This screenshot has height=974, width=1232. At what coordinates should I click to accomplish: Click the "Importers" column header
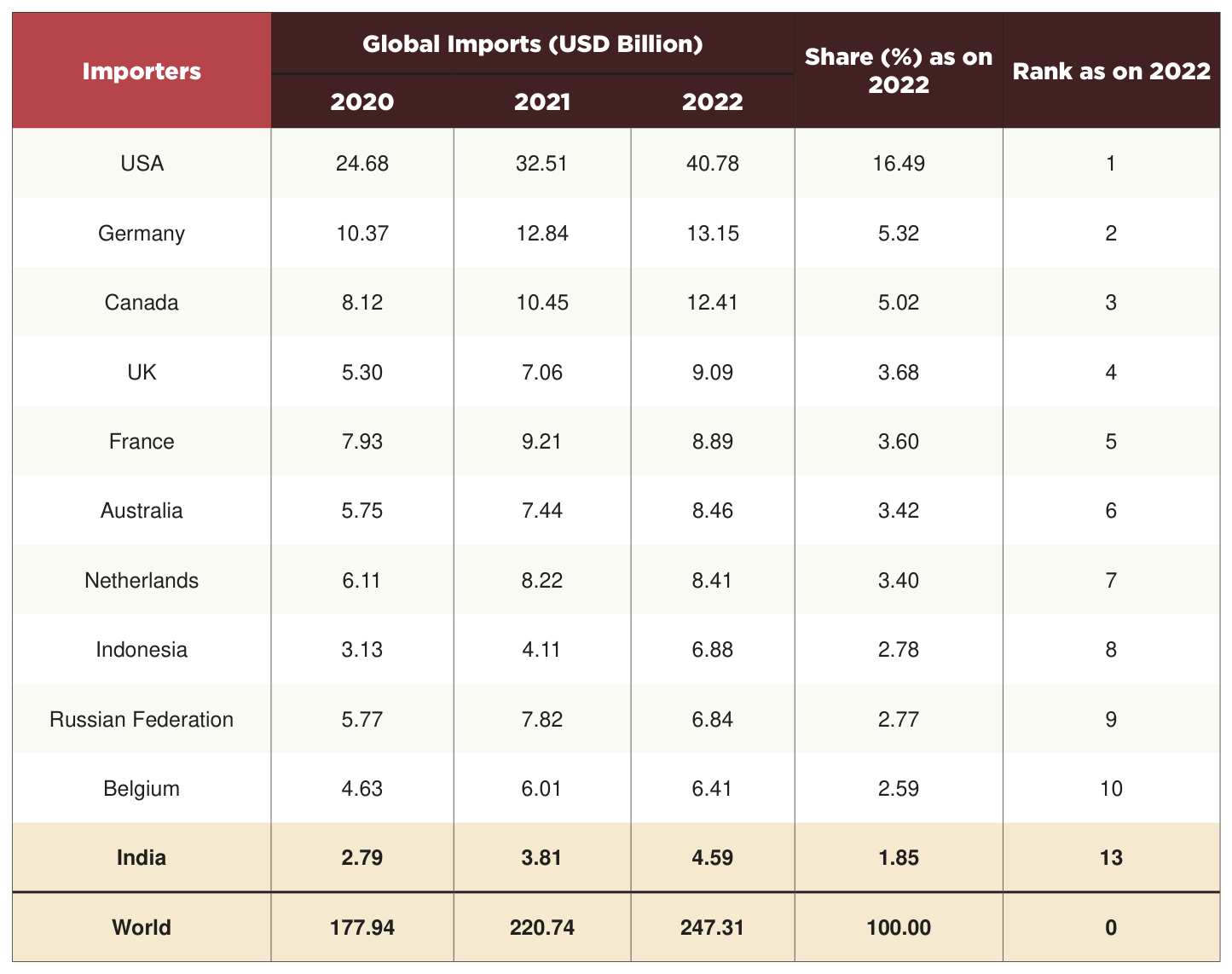coord(142,71)
